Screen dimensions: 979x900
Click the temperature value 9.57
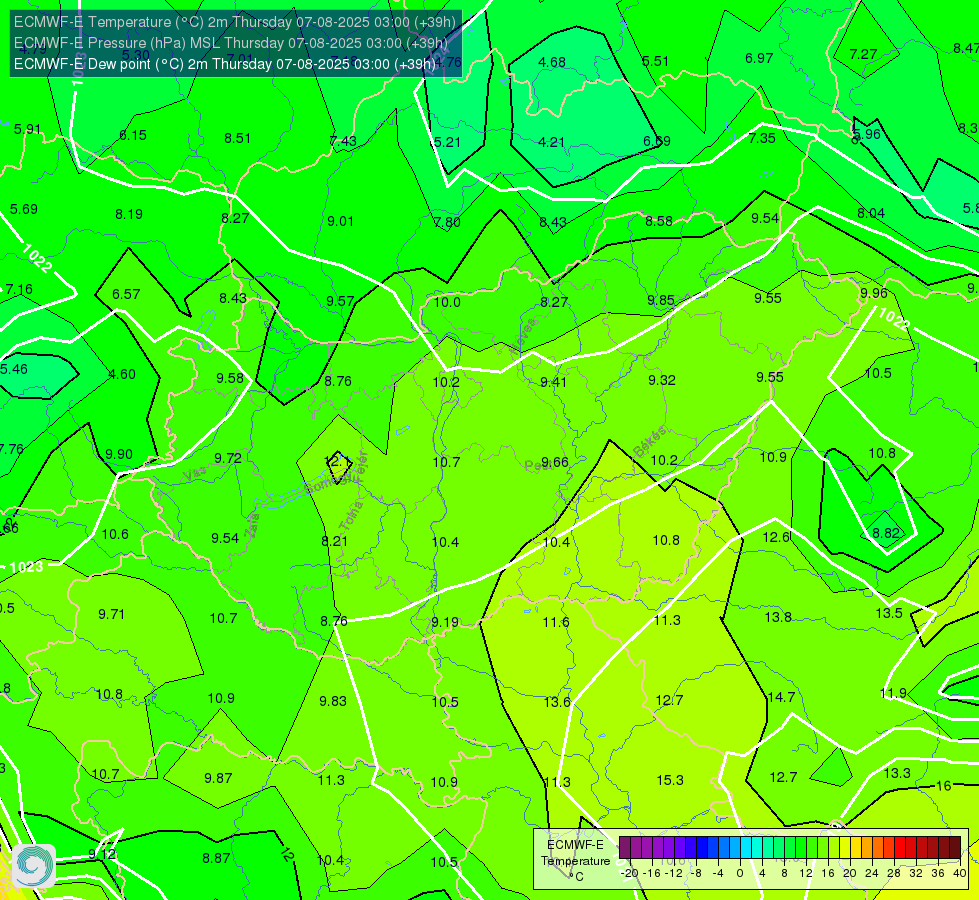[x=340, y=301]
